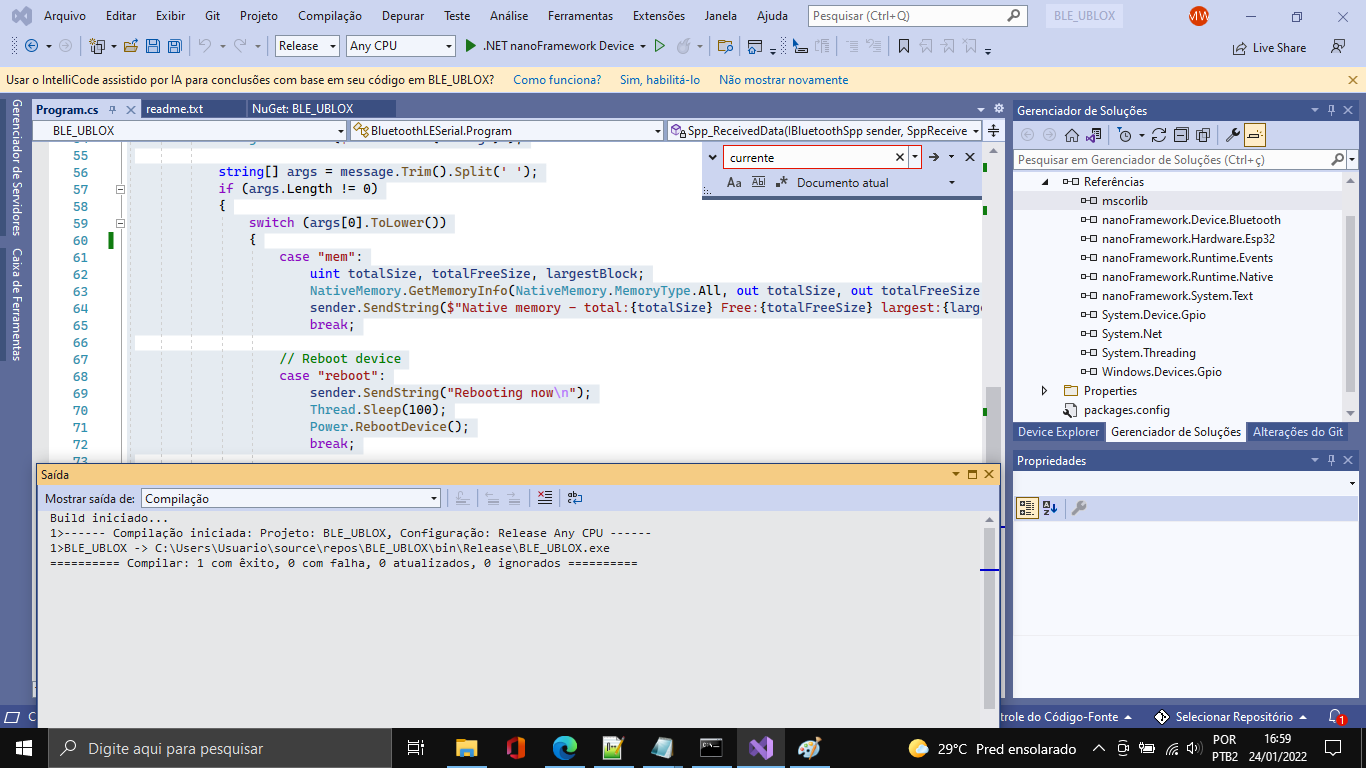Click the 'currente' find input field

pos(808,157)
